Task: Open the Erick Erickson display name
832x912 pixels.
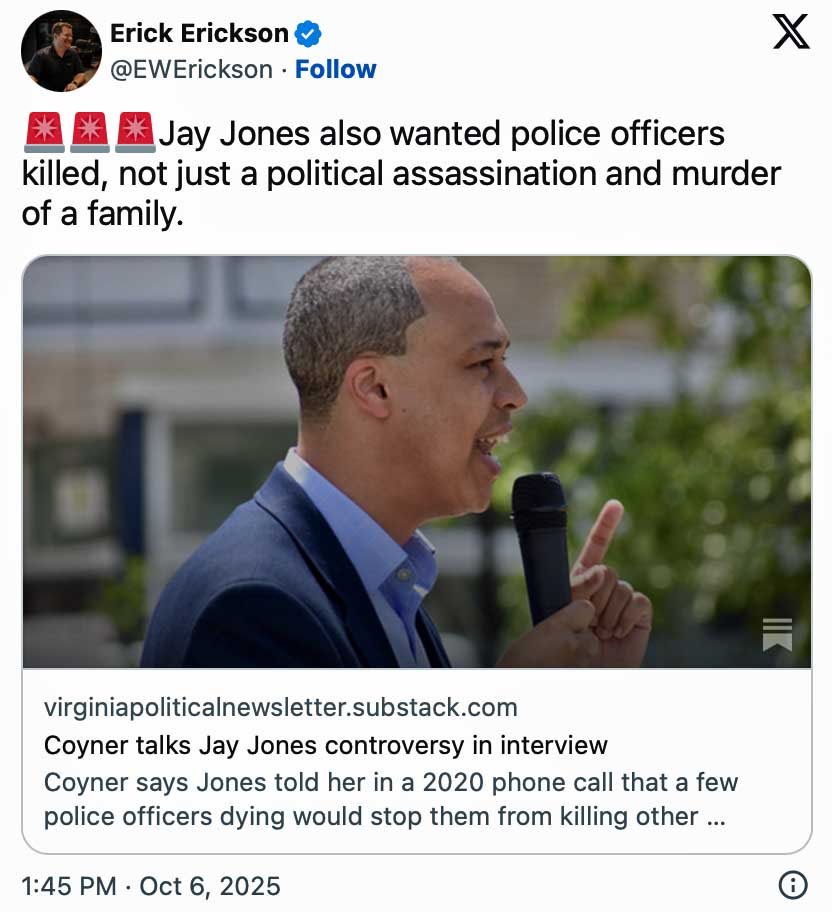Action: point(199,34)
